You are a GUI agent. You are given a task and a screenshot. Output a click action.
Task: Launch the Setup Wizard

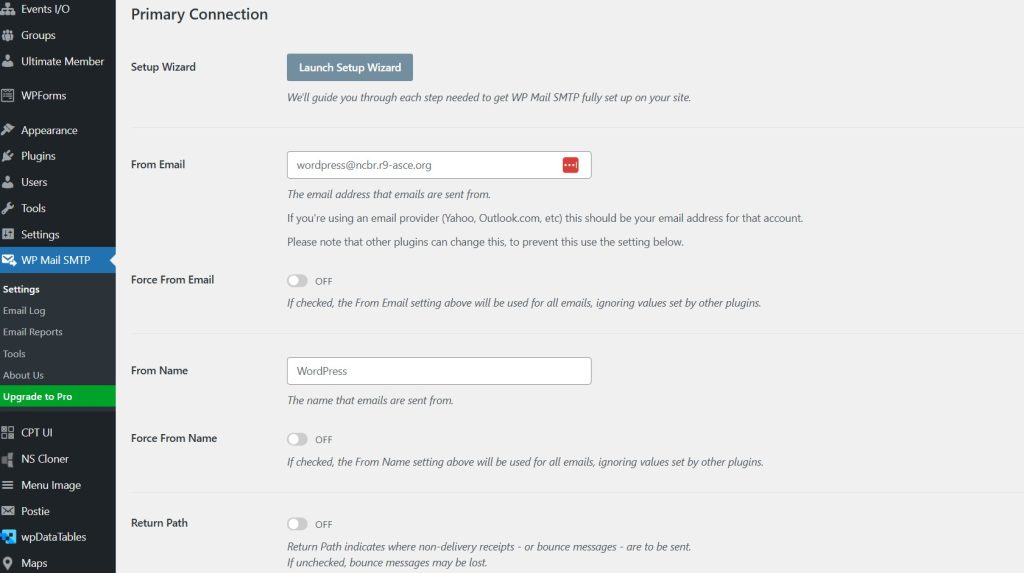(x=350, y=68)
